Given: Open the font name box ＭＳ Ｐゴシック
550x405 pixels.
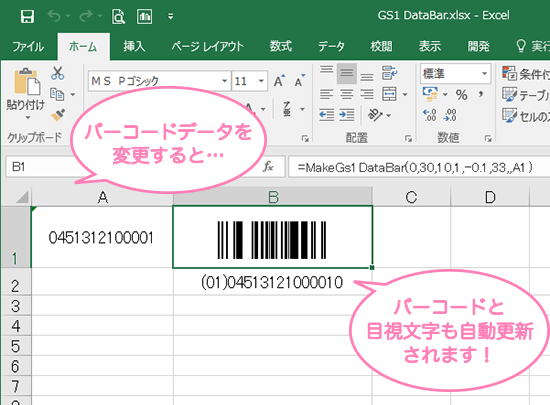Looking at the screenshot, I should [159, 81].
